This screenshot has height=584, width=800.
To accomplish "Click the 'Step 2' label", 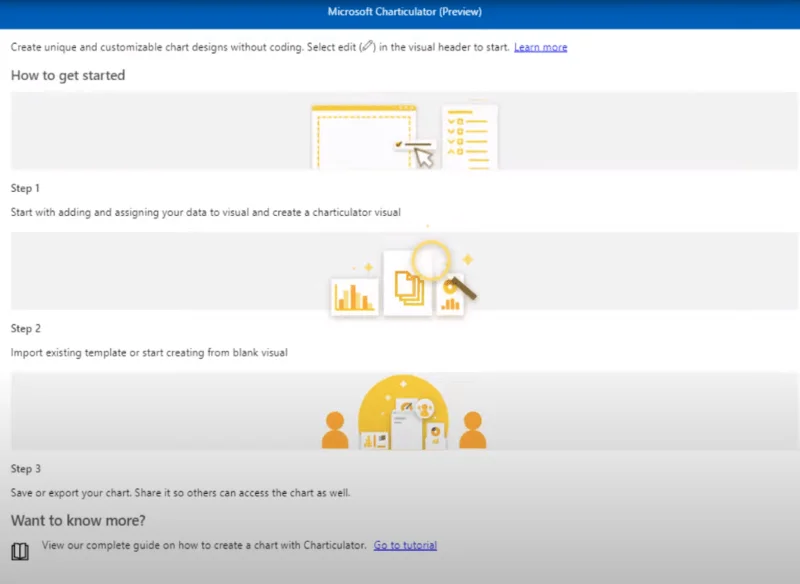I will tap(26, 328).
